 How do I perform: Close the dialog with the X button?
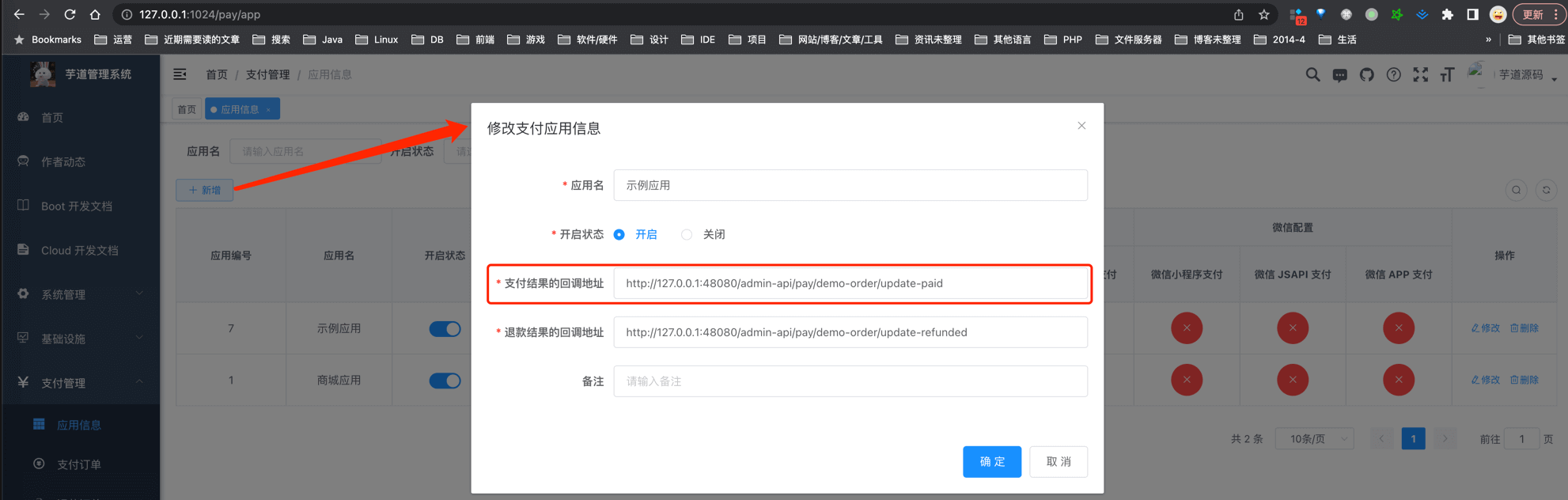point(1081,126)
